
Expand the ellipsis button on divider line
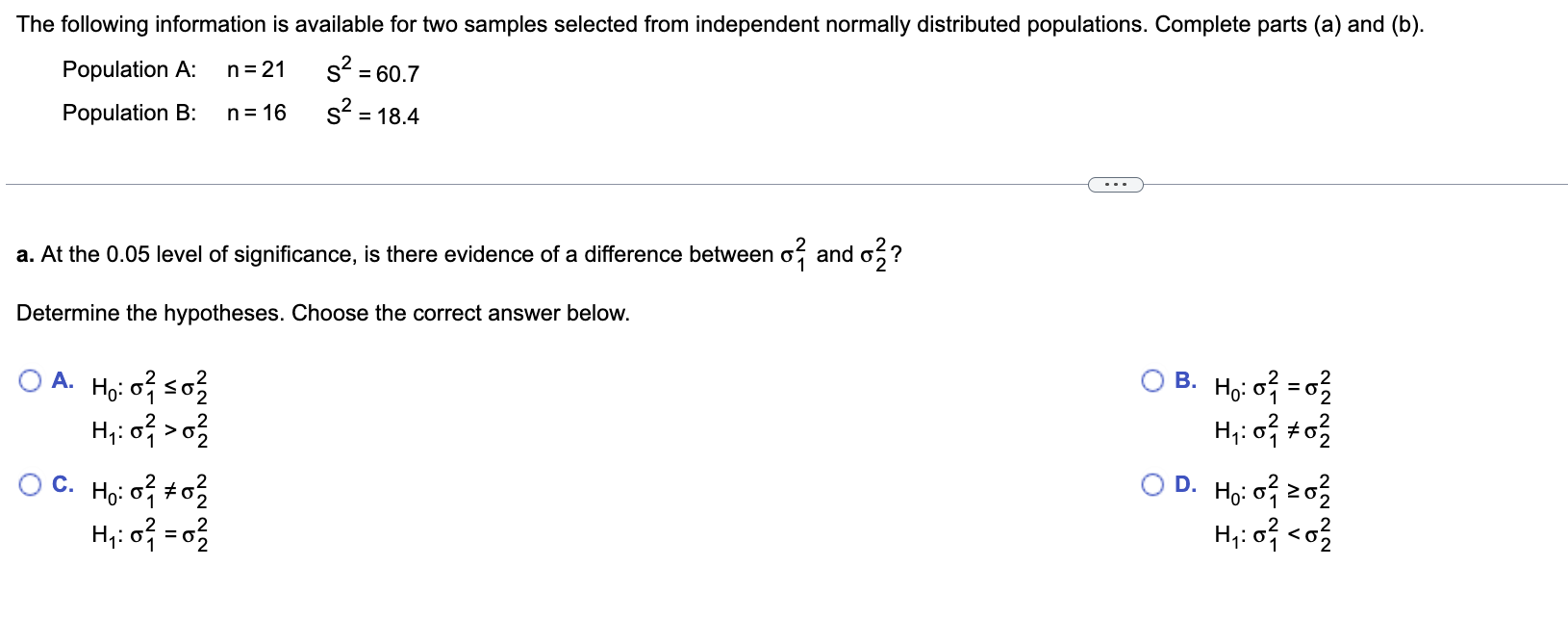coord(1115,184)
